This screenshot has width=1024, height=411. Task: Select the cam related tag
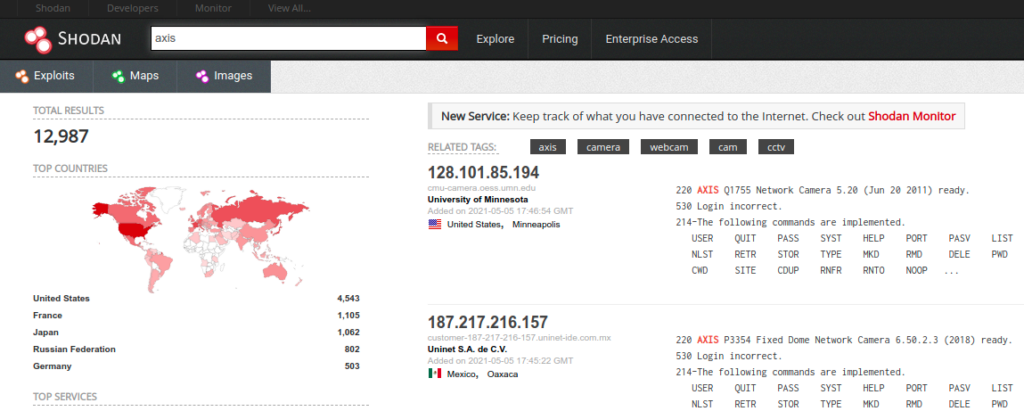tap(728, 147)
